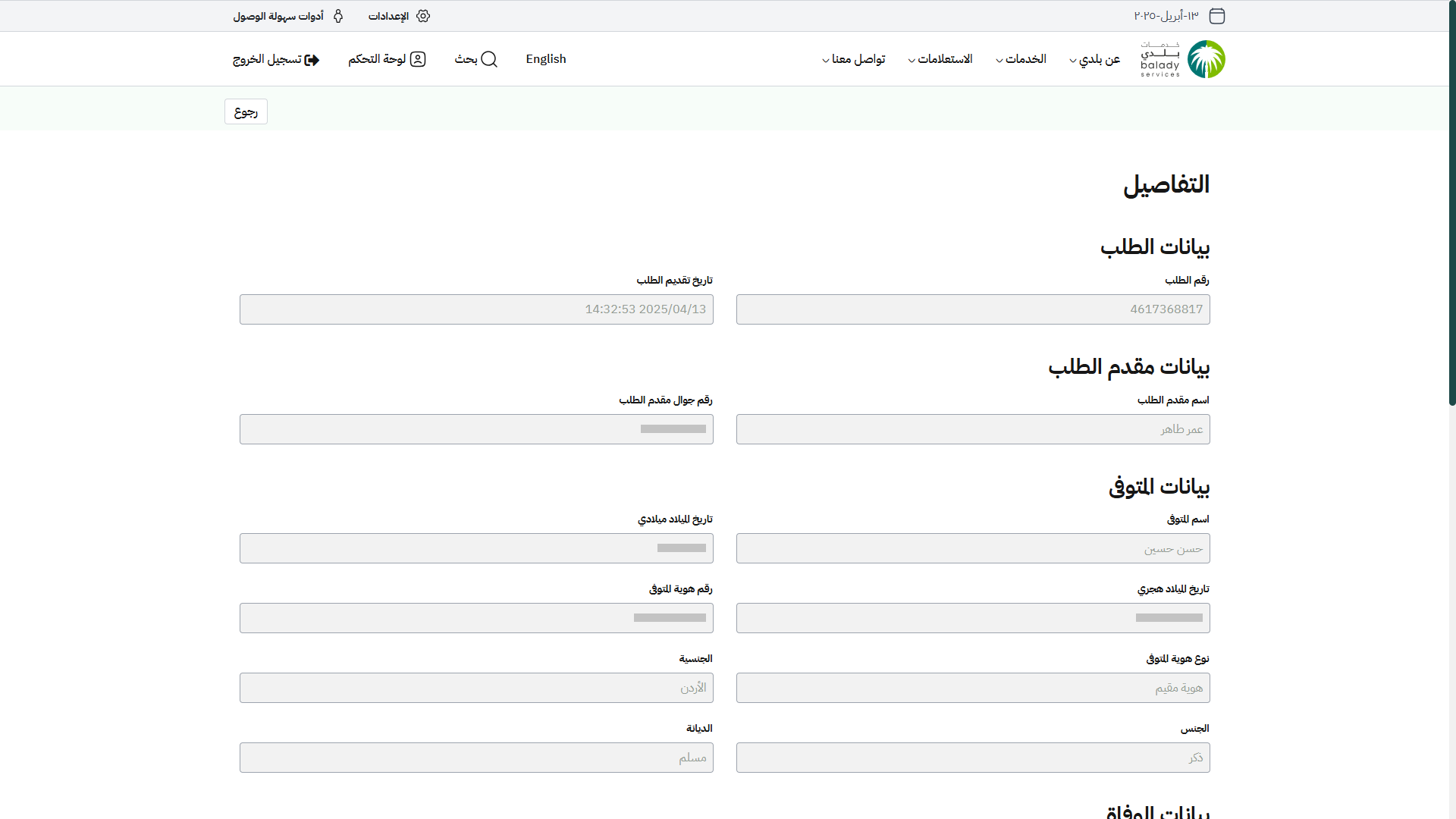Open لوحة التحكم dashboard link
This screenshot has width=1456, height=819.
point(377,59)
